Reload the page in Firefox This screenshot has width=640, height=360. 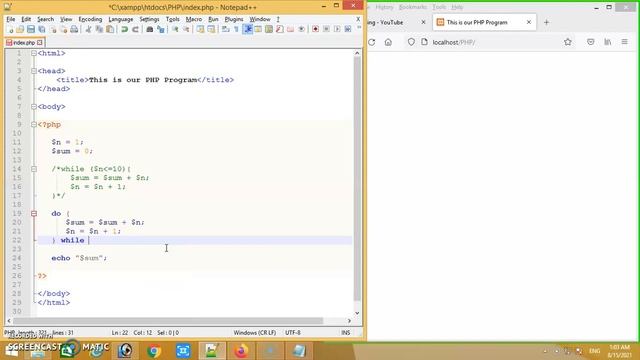tap(371, 42)
